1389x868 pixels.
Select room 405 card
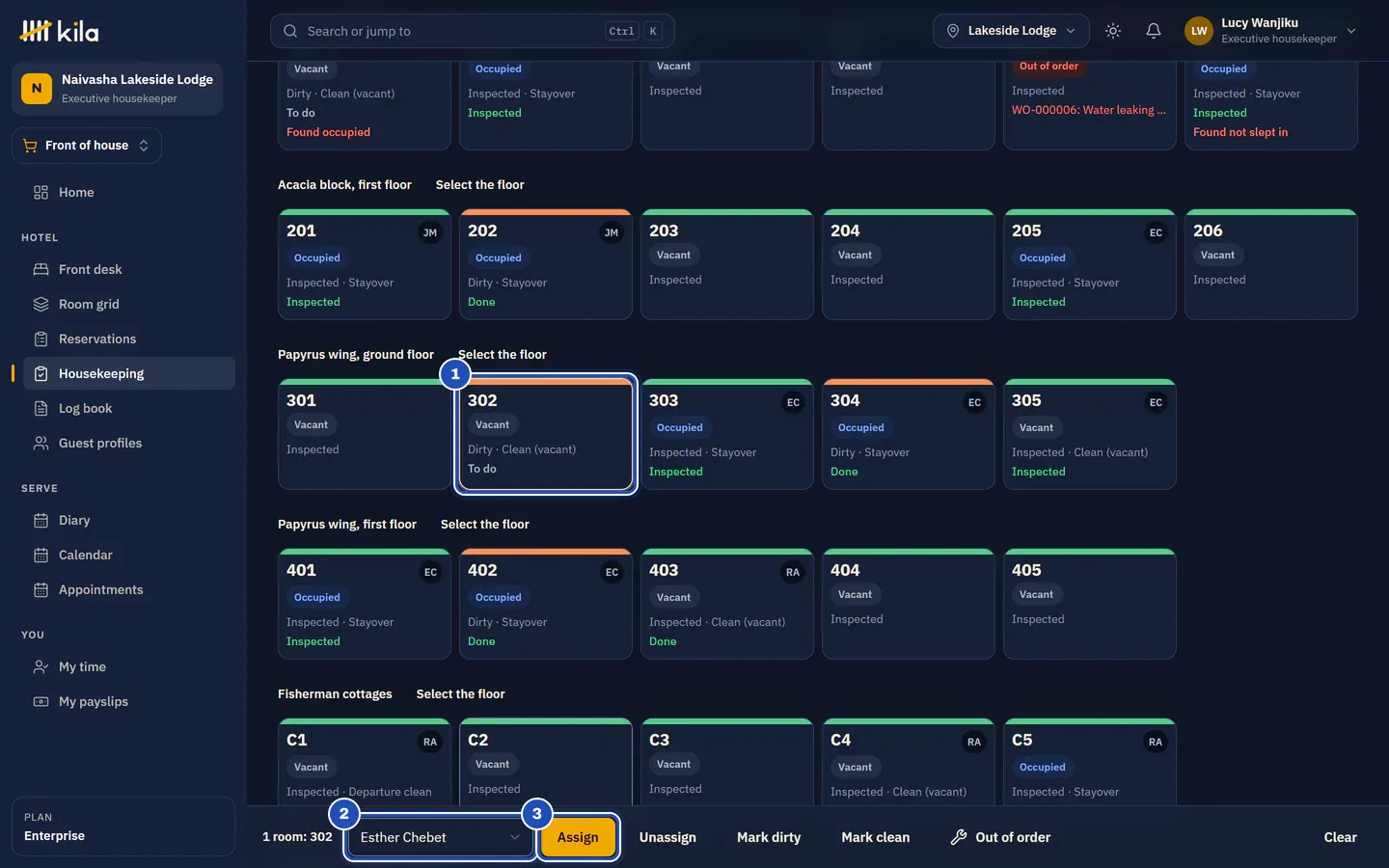click(x=1090, y=604)
